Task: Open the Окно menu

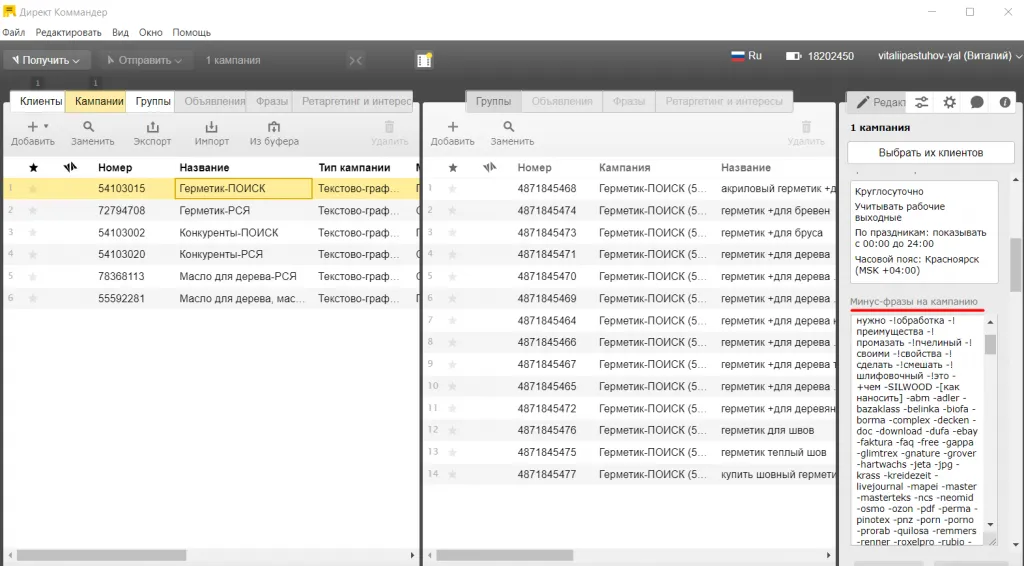Action: coord(151,32)
